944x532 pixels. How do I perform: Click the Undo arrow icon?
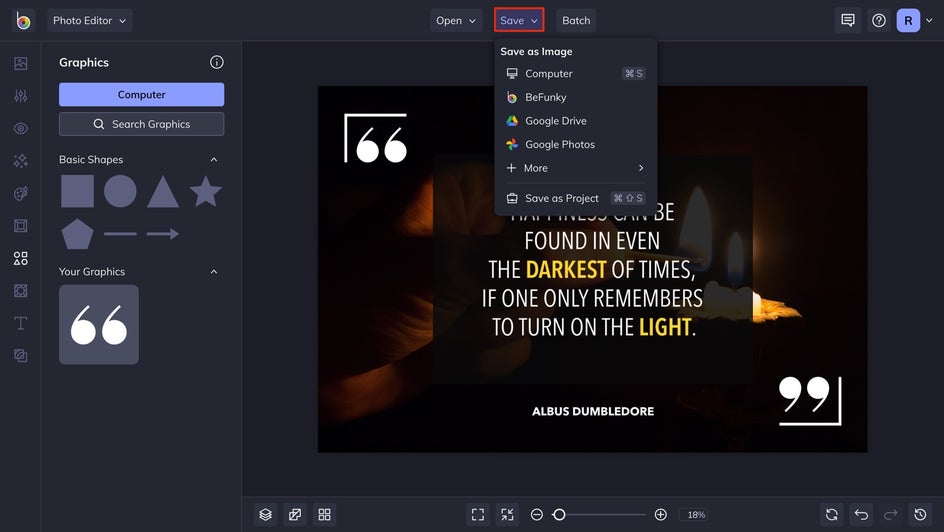coord(862,515)
